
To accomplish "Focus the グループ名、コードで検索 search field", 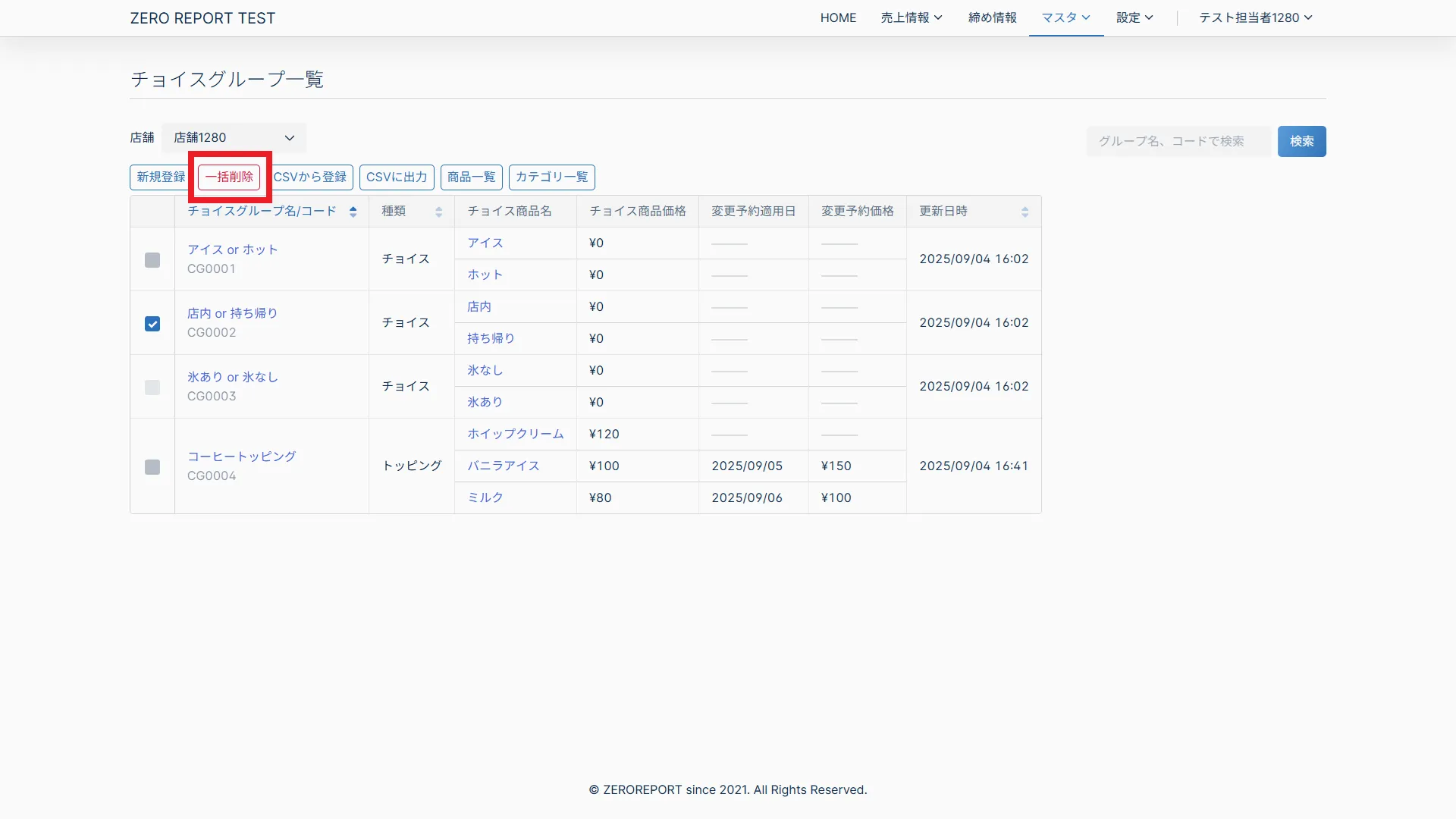I will pyautogui.click(x=1178, y=141).
